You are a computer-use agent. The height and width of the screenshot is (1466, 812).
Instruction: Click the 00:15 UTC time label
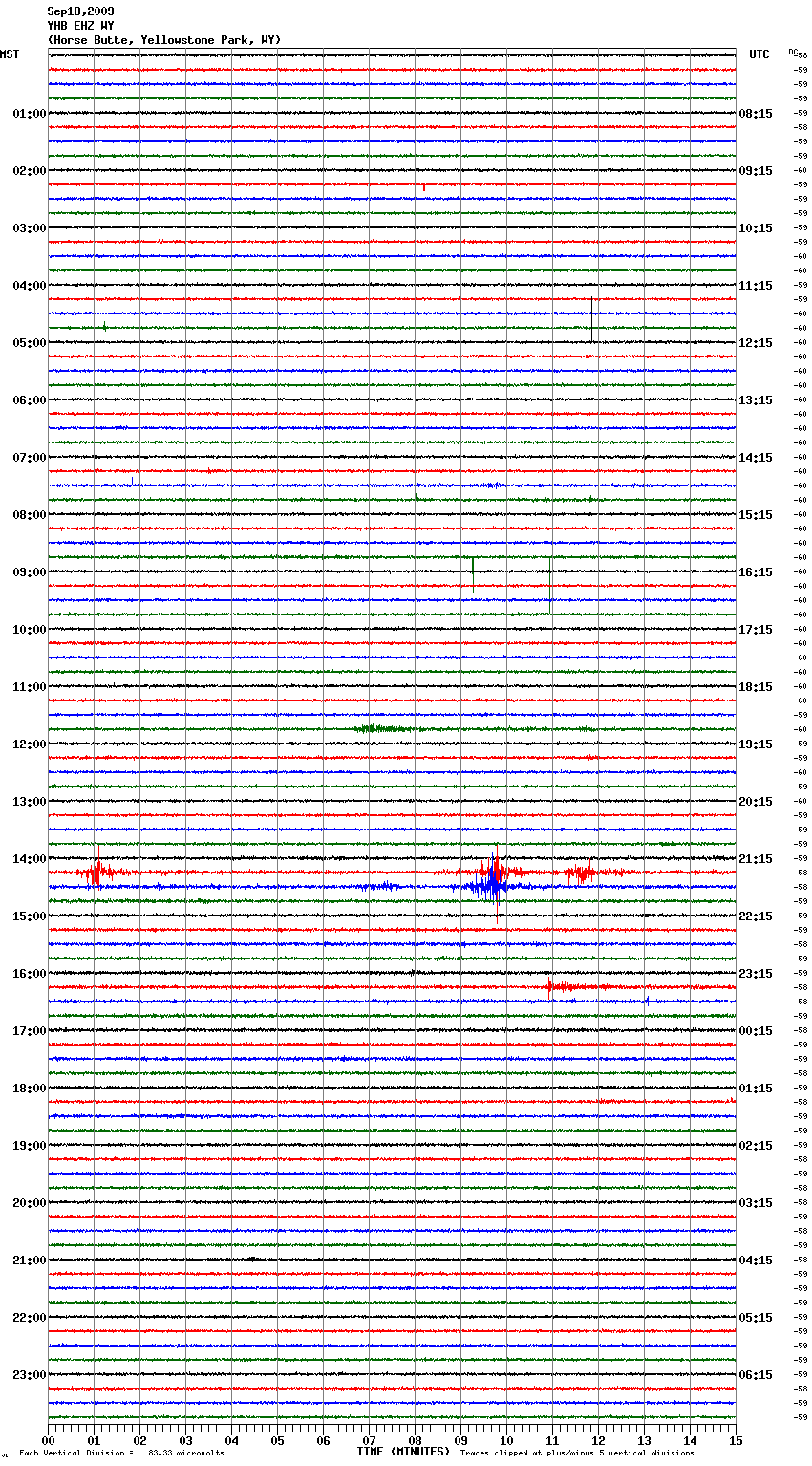tap(756, 1031)
